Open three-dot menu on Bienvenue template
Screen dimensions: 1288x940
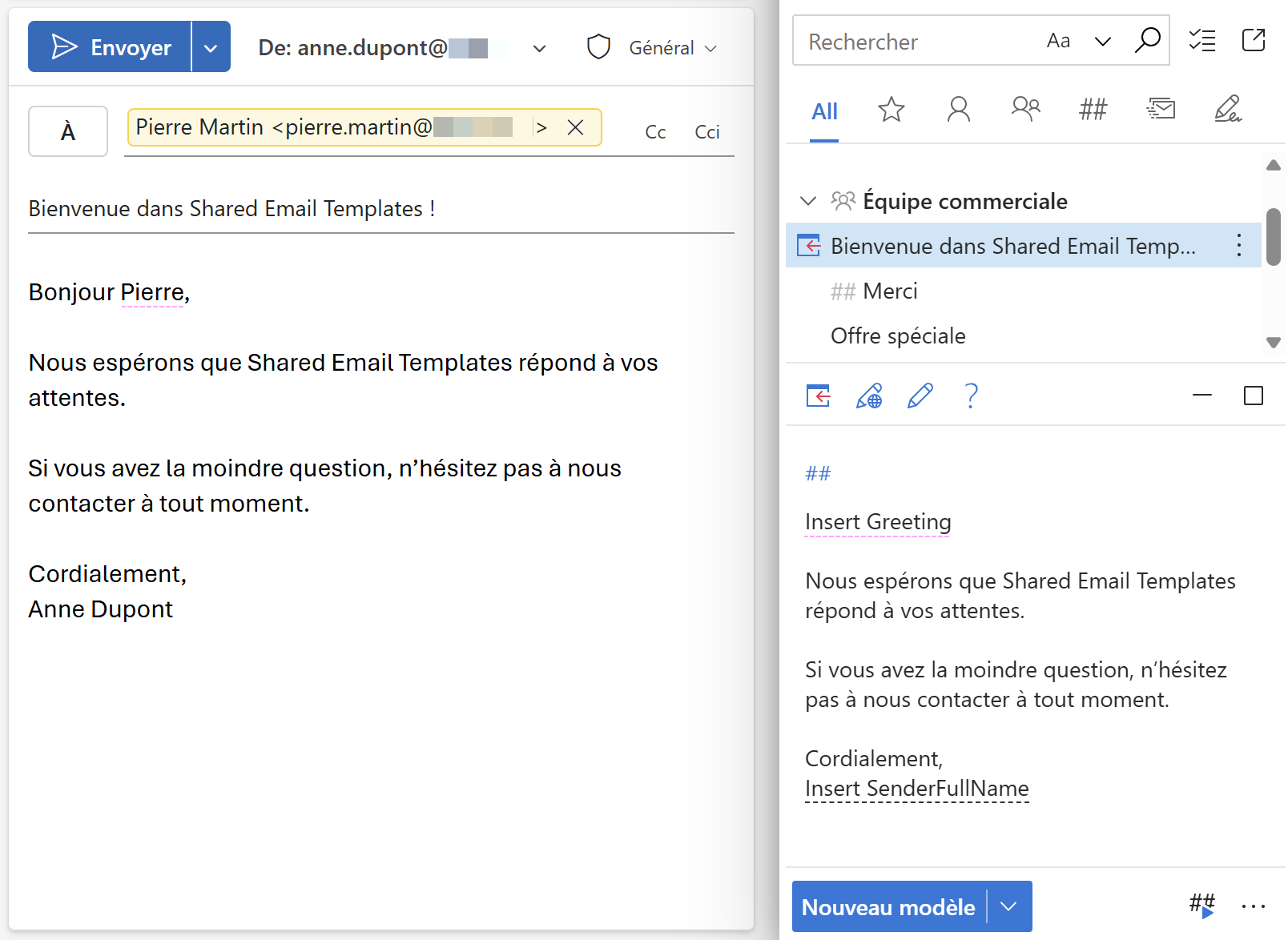(x=1238, y=245)
